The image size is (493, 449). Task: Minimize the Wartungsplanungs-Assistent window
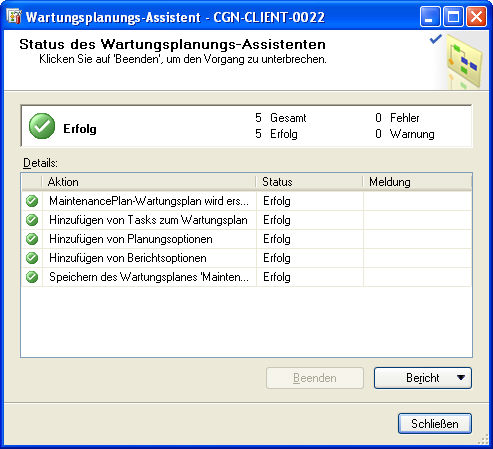pos(430,16)
